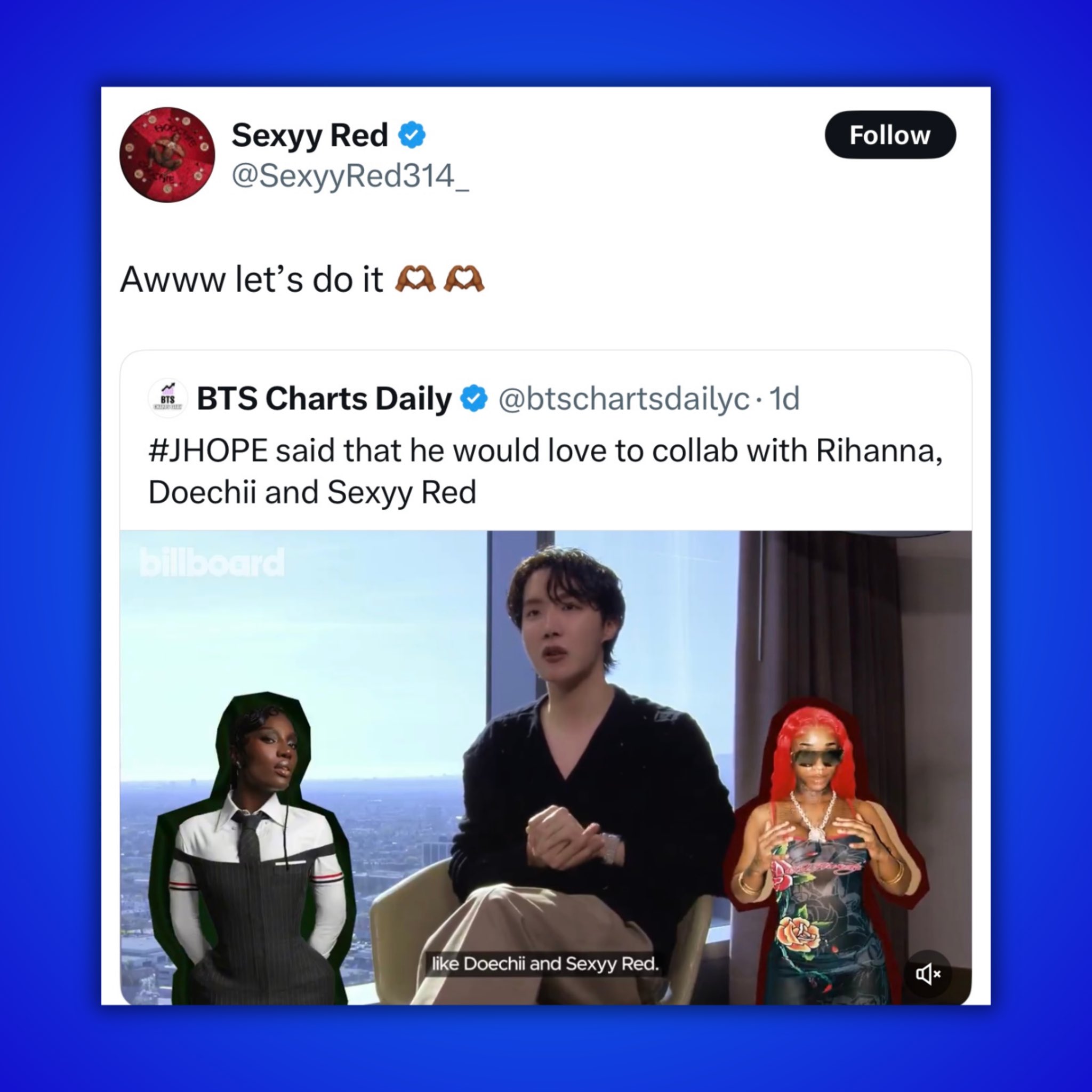The image size is (1092, 1092).
Task: Click the second heart hands emoji
Action: click(464, 279)
